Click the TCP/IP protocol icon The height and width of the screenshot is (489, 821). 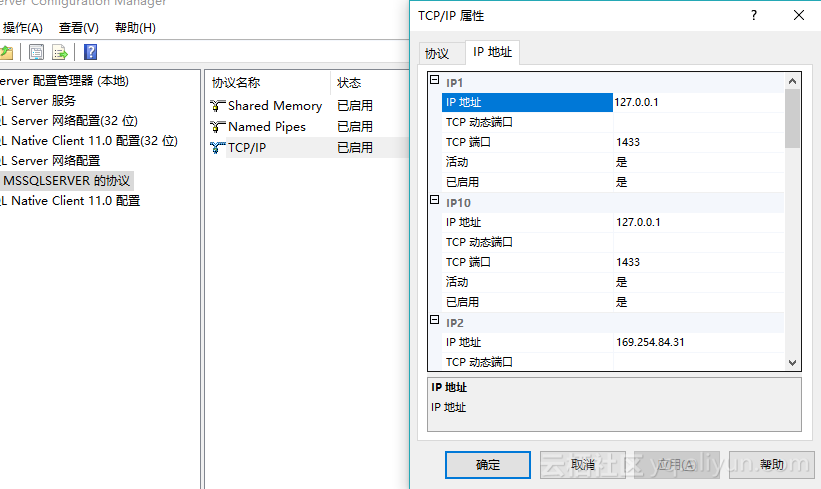(x=217, y=148)
